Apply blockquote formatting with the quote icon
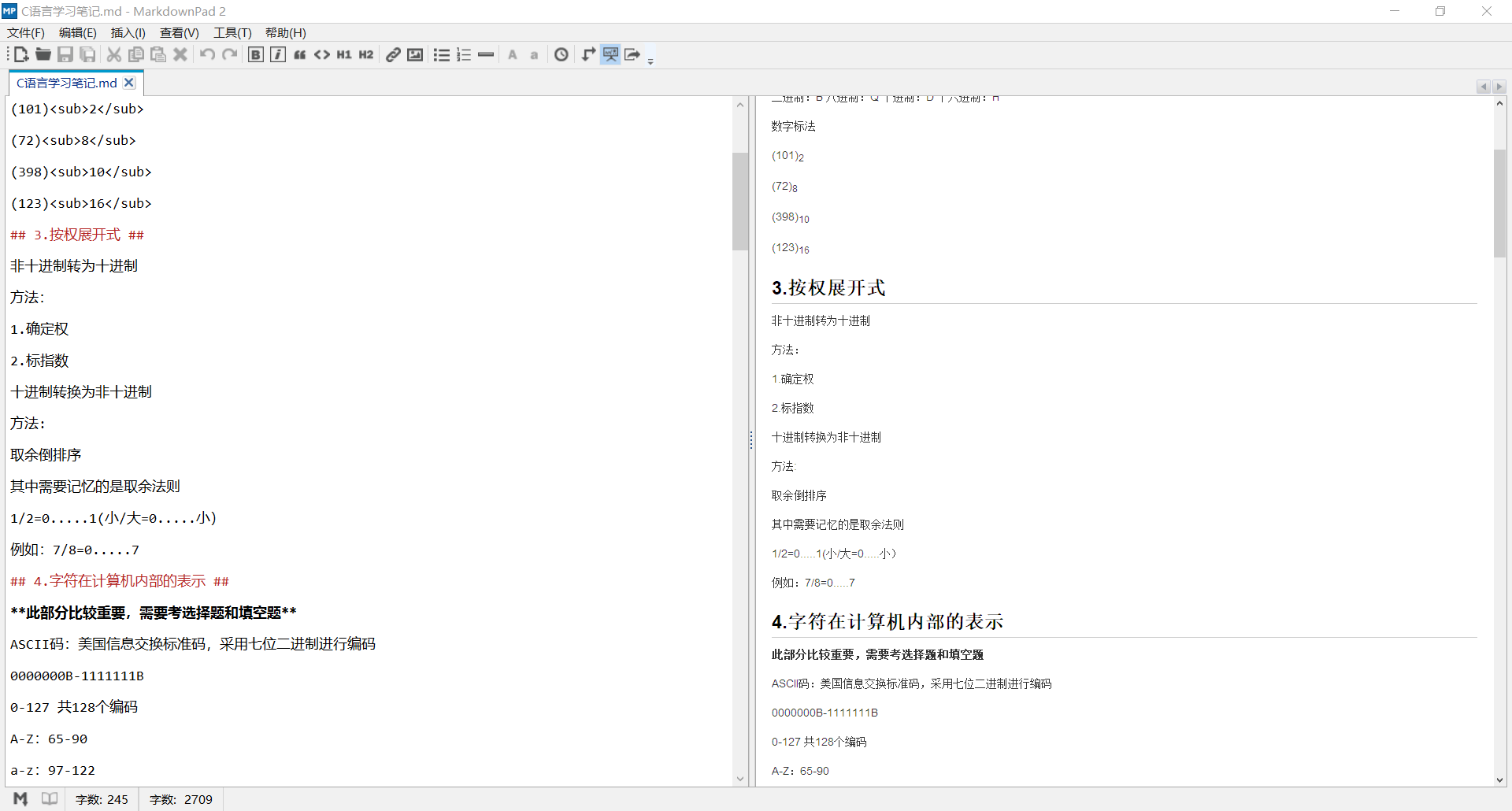The height and width of the screenshot is (811, 1512). pyautogui.click(x=300, y=54)
